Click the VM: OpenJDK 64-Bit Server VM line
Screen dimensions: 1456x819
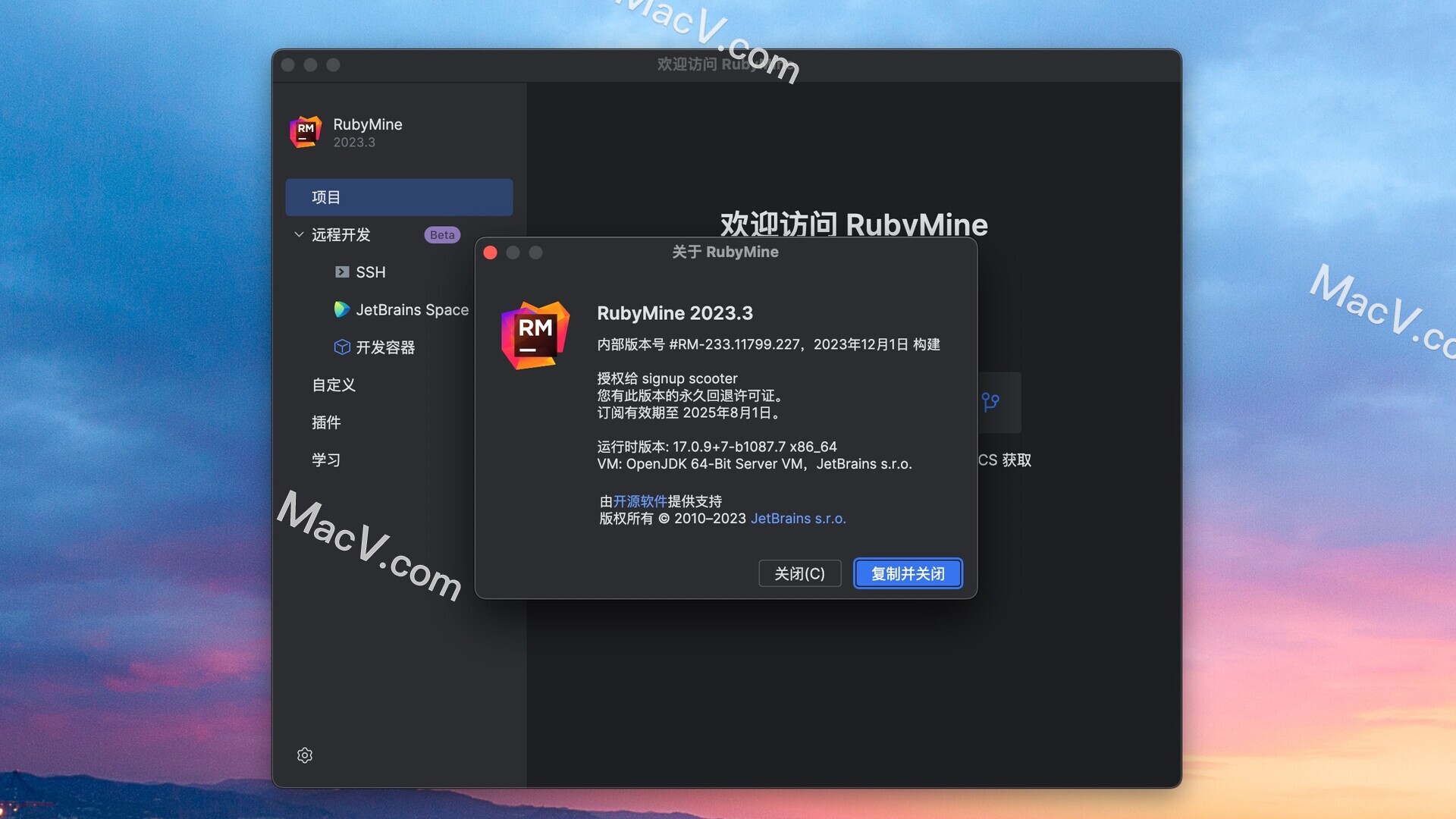click(755, 464)
